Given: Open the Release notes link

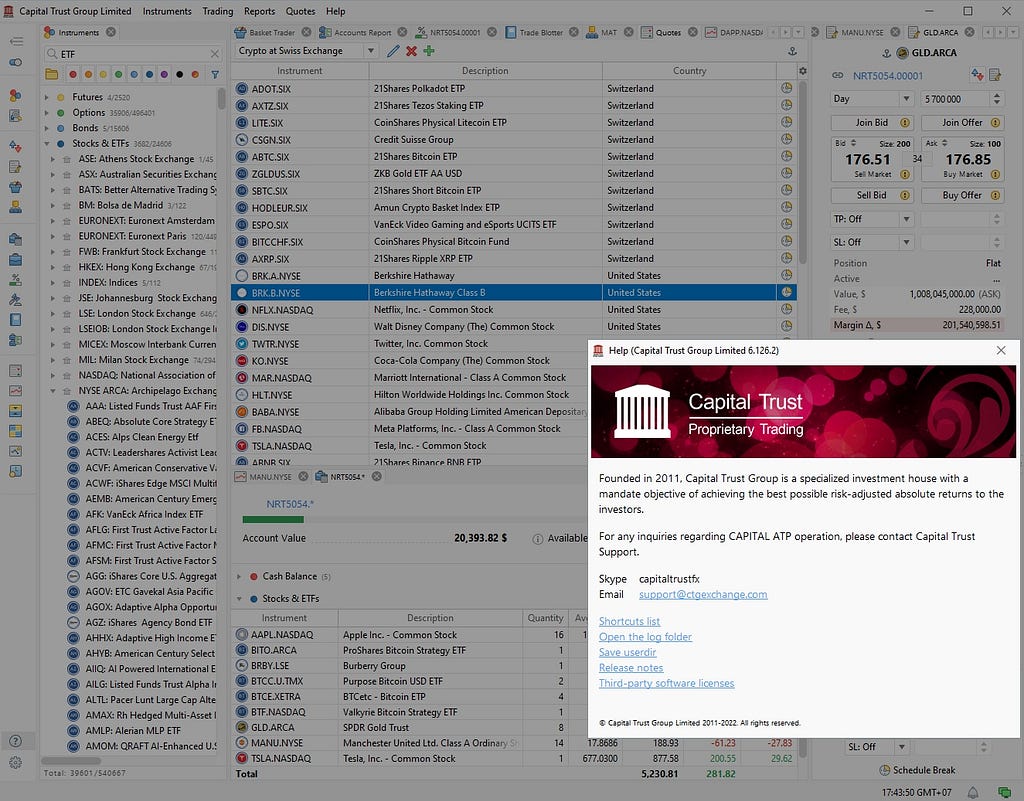Looking at the screenshot, I should point(631,667).
